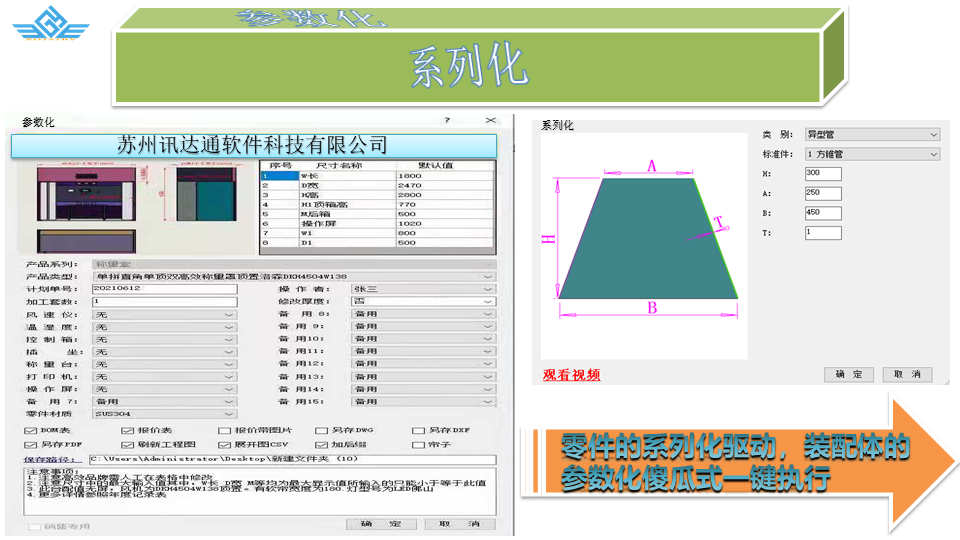This screenshot has height=540, width=960.
Task: Check the 另存DXF option
Action: (419, 431)
